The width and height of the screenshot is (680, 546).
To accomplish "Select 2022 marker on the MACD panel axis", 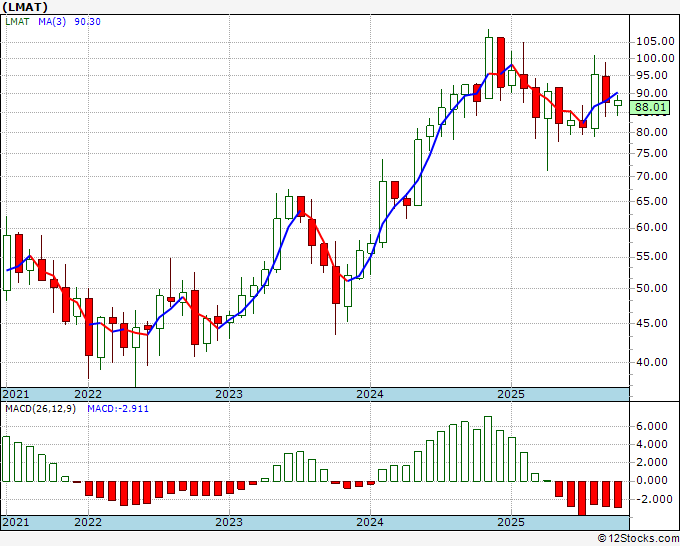I will click(x=88, y=522).
